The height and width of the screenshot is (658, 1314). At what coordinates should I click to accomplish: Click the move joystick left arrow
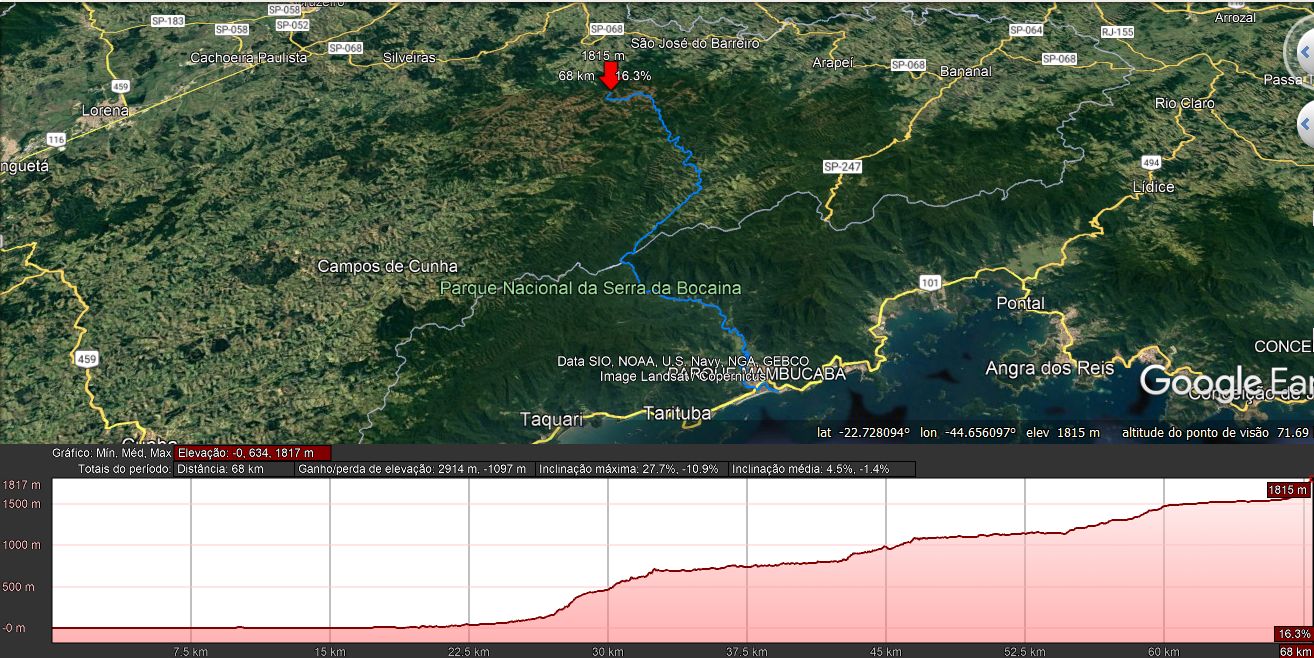pyautogui.click(x=1307, y=124)
